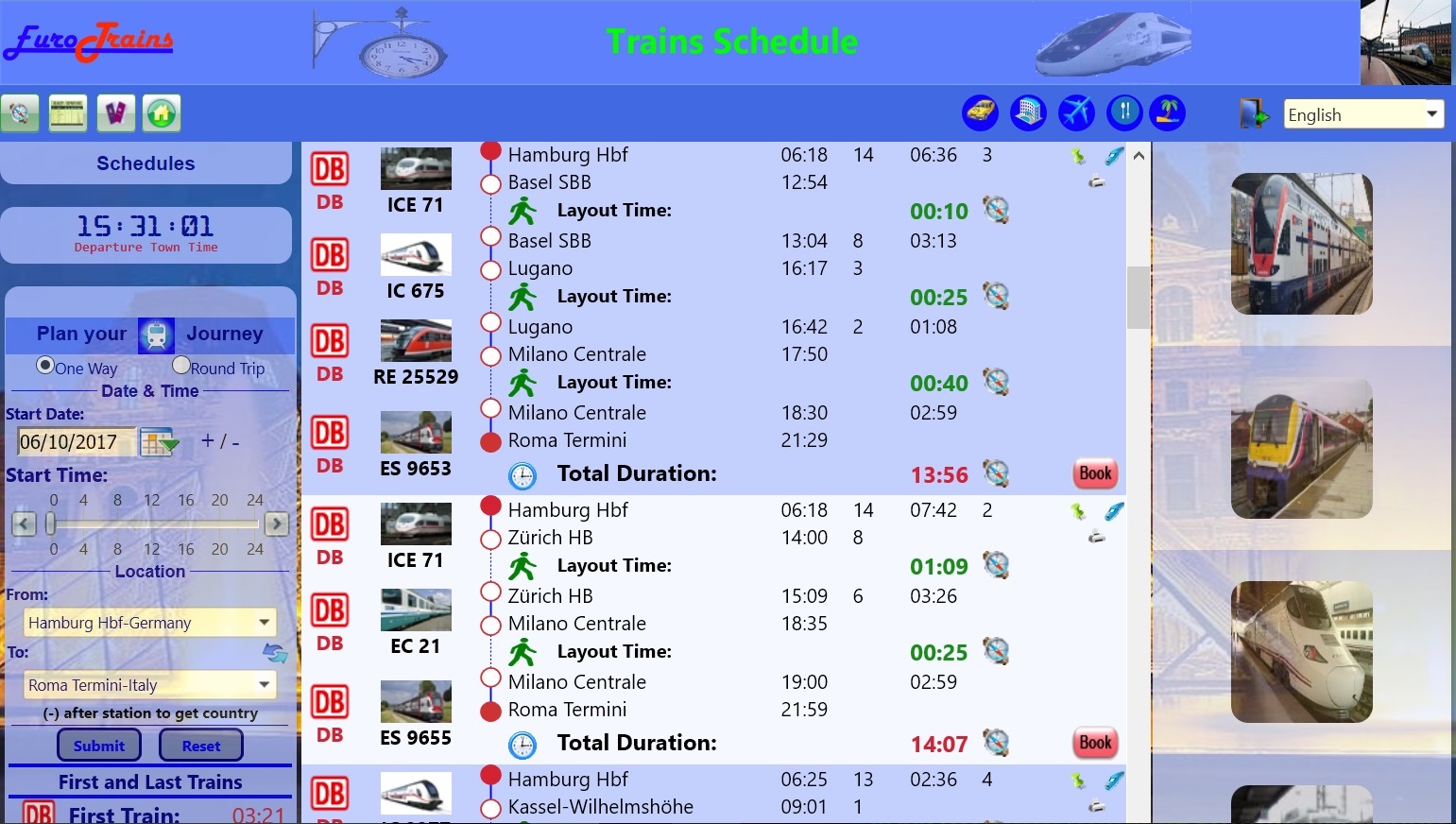1456x824 pixels.
Task: Click the ES 9655 train thumbnail
Action: click(x=416, y=702)
